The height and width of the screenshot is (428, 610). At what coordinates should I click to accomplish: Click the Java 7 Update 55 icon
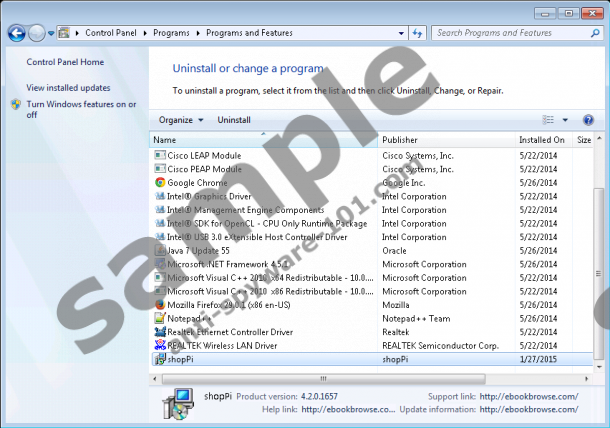point(159,251)
